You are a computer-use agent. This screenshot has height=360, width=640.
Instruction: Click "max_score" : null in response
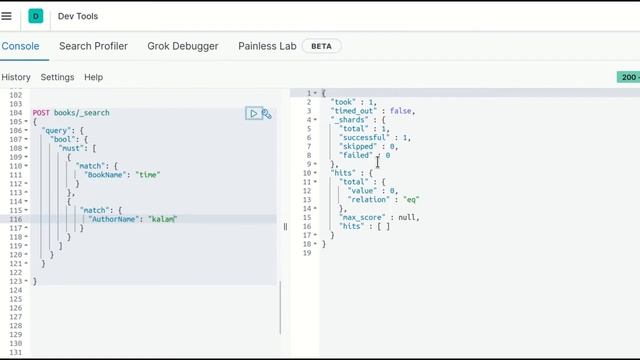point(379,218)
